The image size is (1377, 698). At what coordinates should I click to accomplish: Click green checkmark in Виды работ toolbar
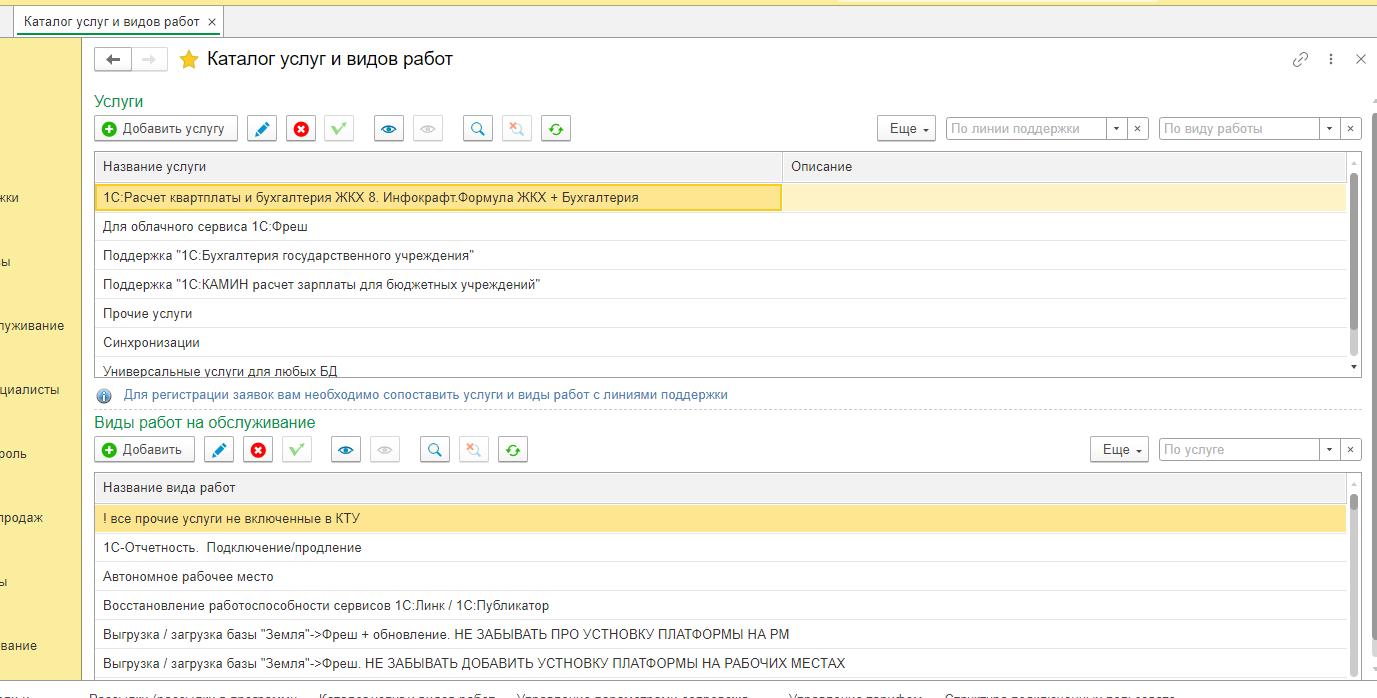(297, 450)
